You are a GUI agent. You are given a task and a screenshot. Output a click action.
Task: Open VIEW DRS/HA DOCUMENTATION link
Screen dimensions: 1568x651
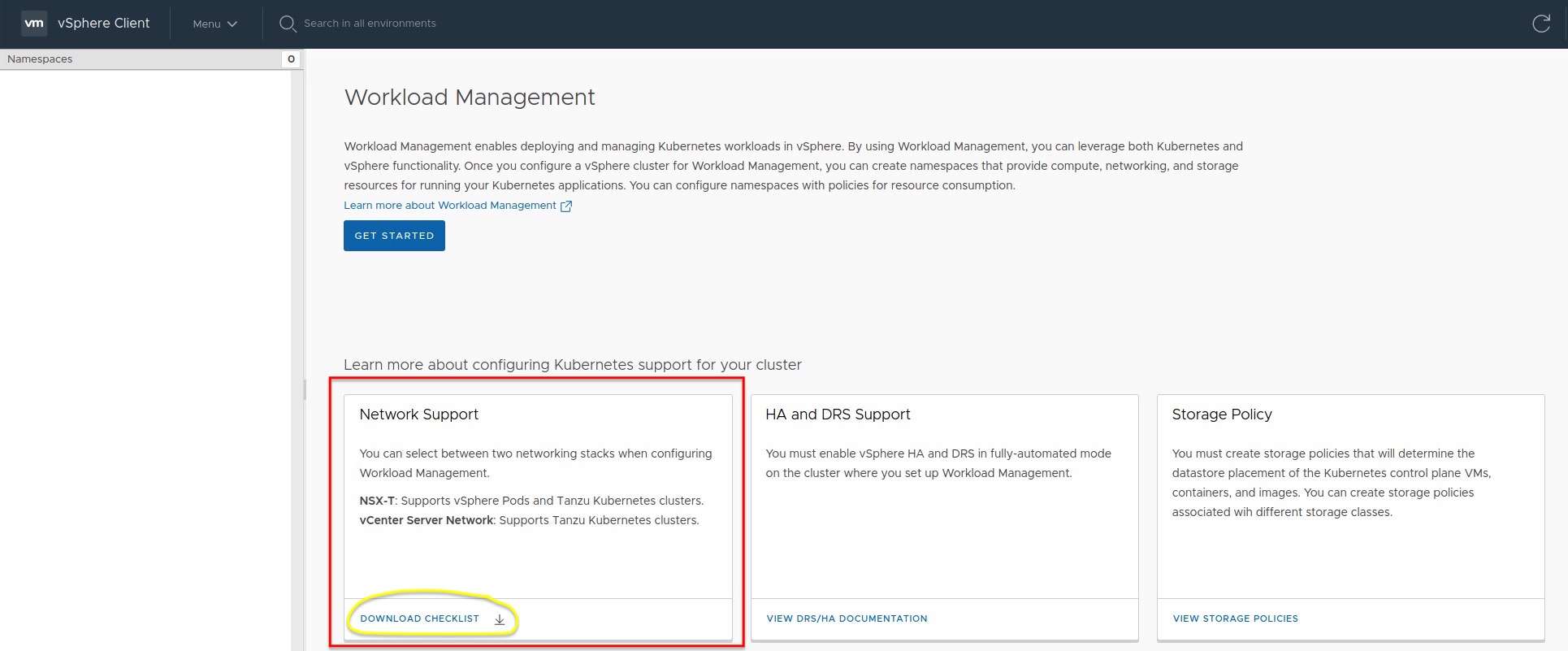point(847,618)
